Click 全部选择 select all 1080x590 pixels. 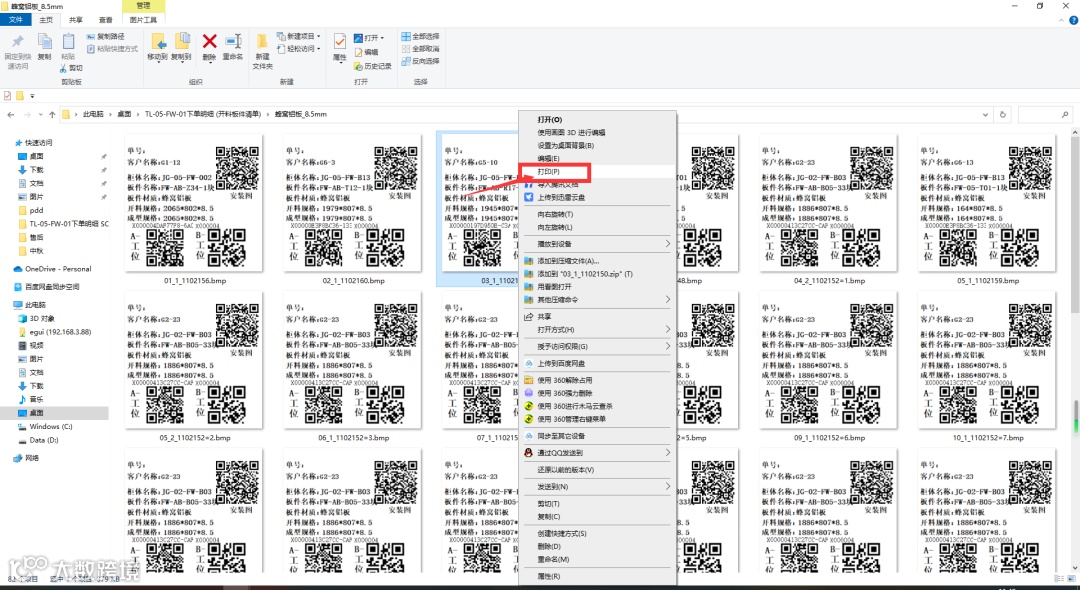tap(420, 36)
